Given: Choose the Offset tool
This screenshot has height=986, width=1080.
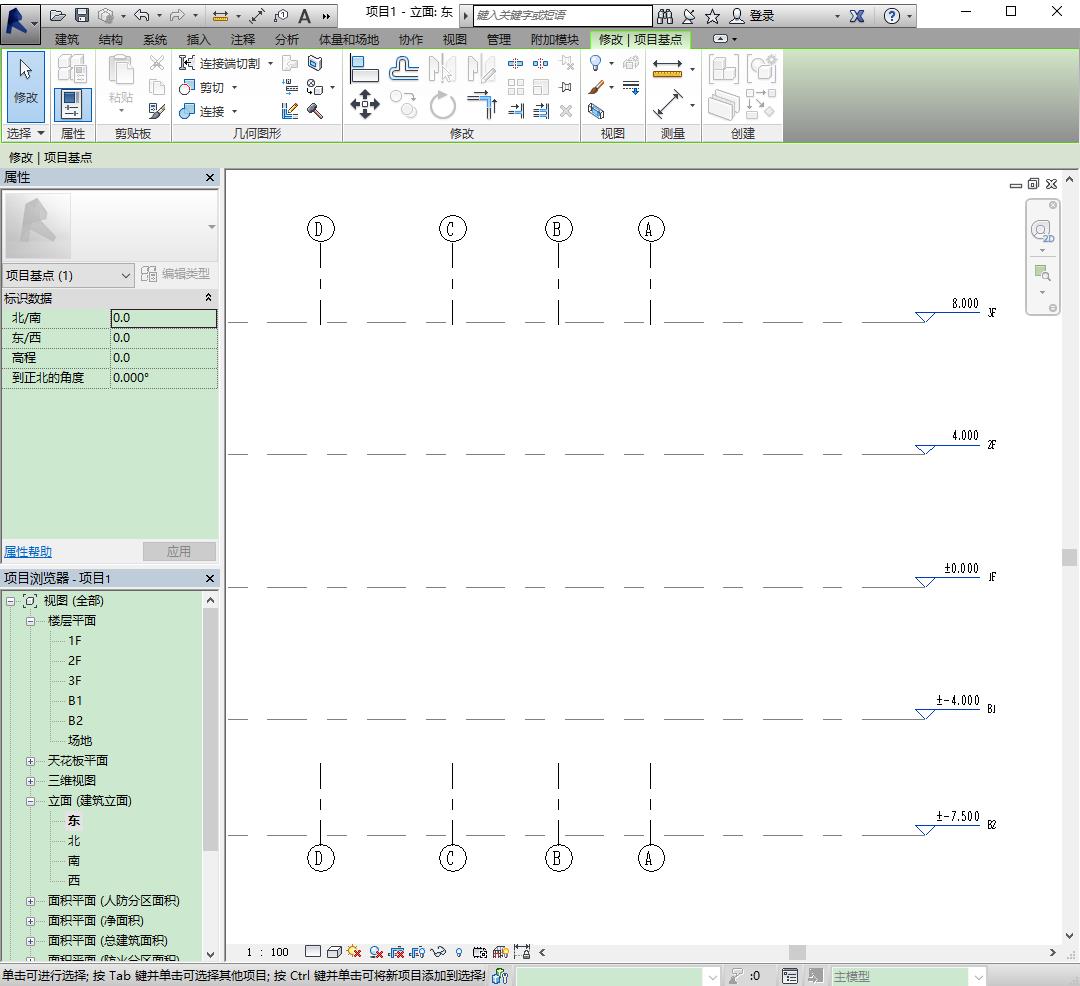Looking at the screenshot, I should point(404,69).
